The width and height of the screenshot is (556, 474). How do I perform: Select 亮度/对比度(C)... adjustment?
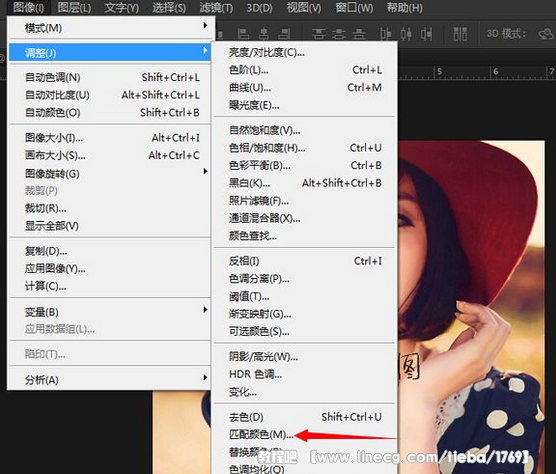click(304, 52)
